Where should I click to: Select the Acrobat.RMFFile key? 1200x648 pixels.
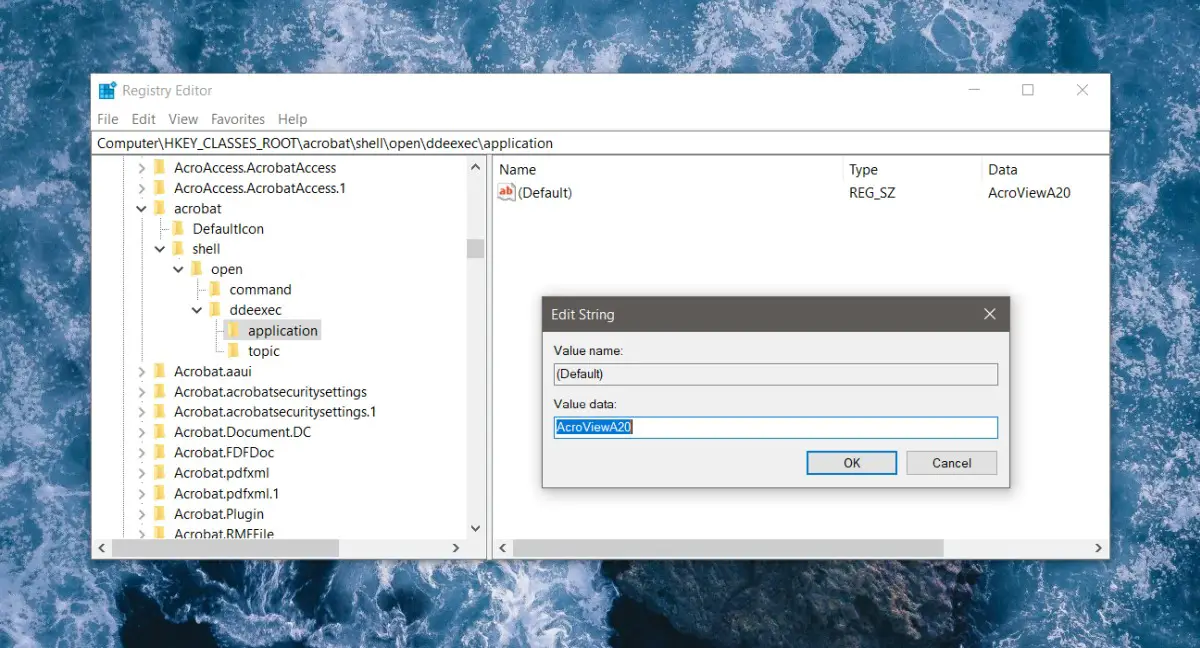point(223,533)
